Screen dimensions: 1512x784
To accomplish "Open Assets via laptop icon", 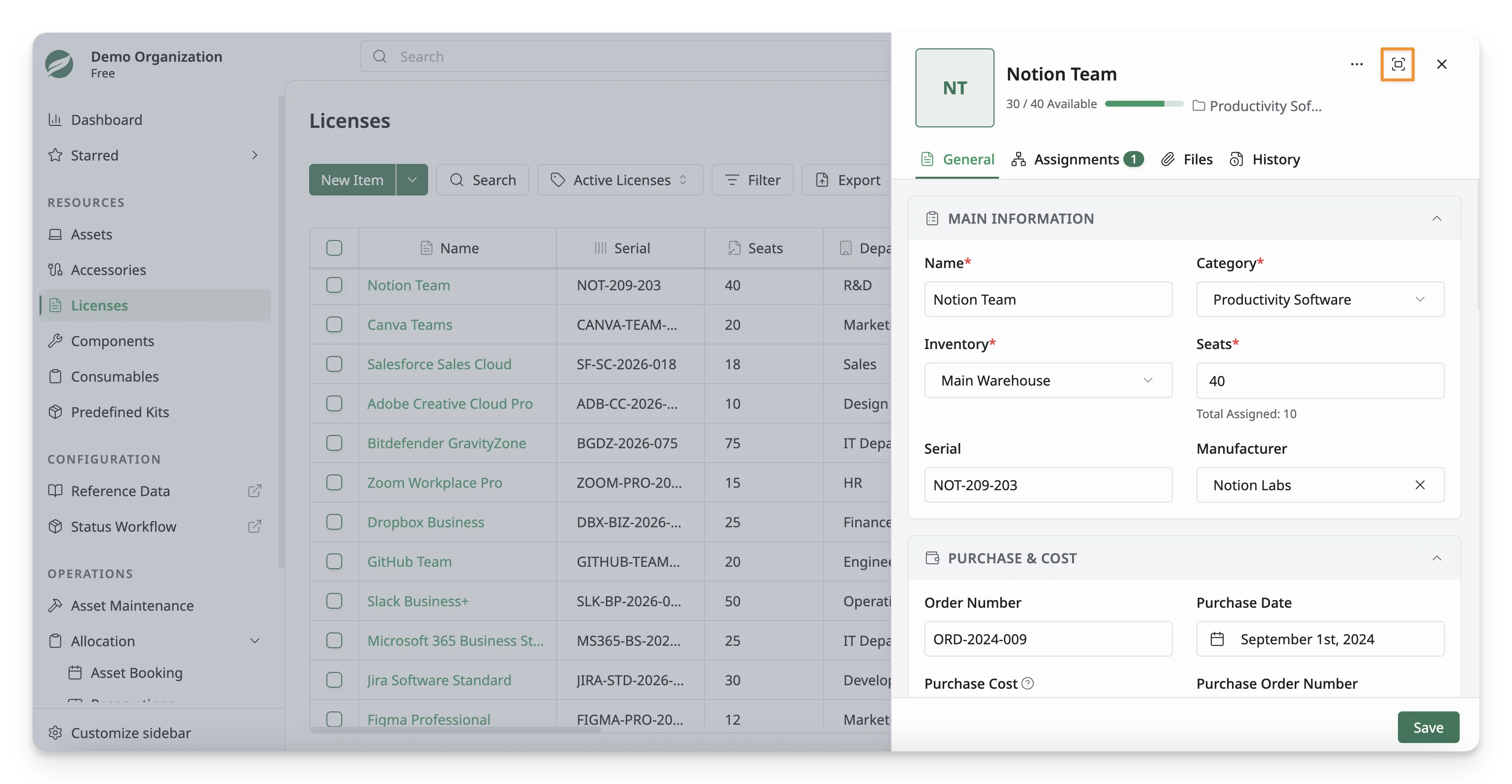I will pos(55,234).
